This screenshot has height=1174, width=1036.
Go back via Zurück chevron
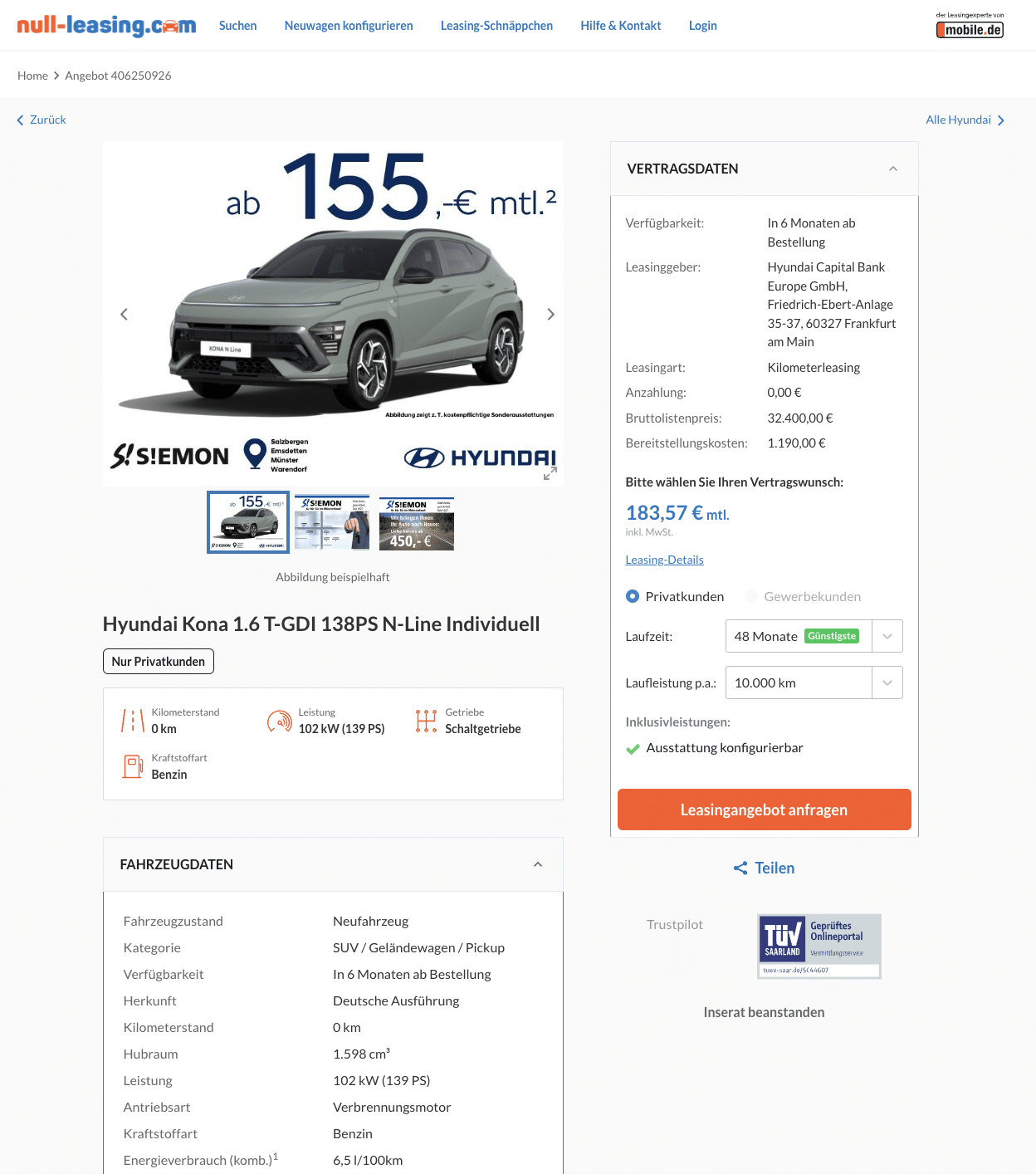point(21,120)
